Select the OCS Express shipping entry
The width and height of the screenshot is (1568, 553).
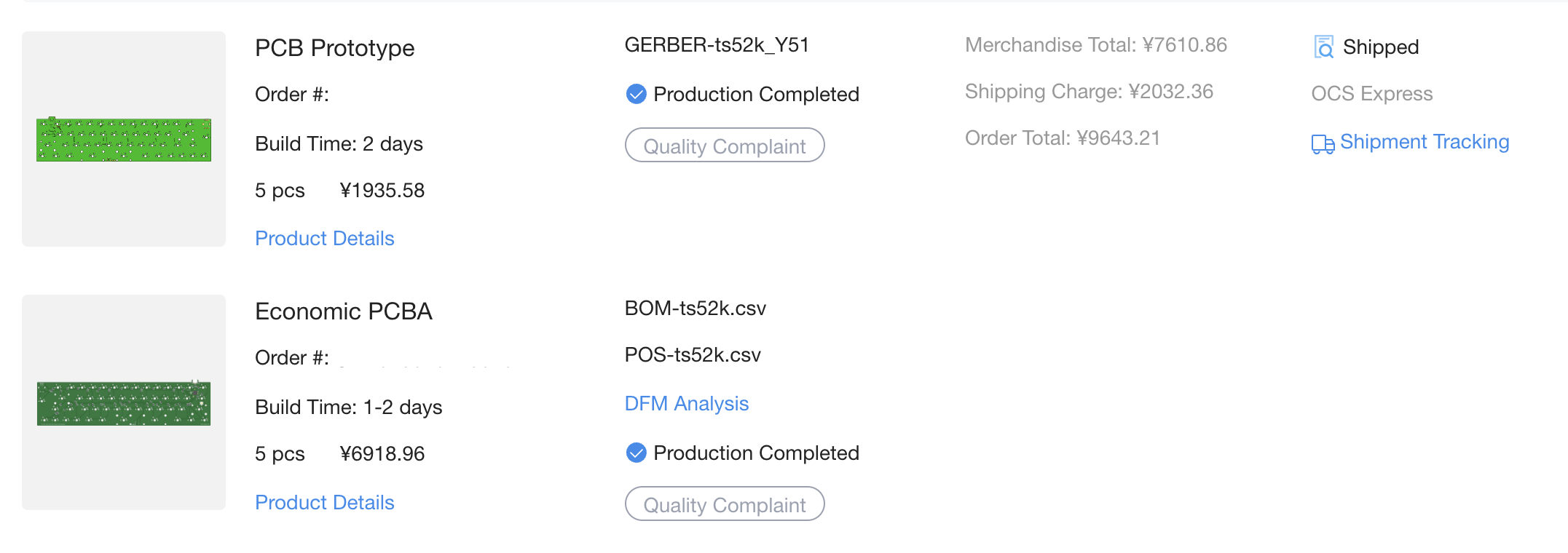coord(1371,93)
